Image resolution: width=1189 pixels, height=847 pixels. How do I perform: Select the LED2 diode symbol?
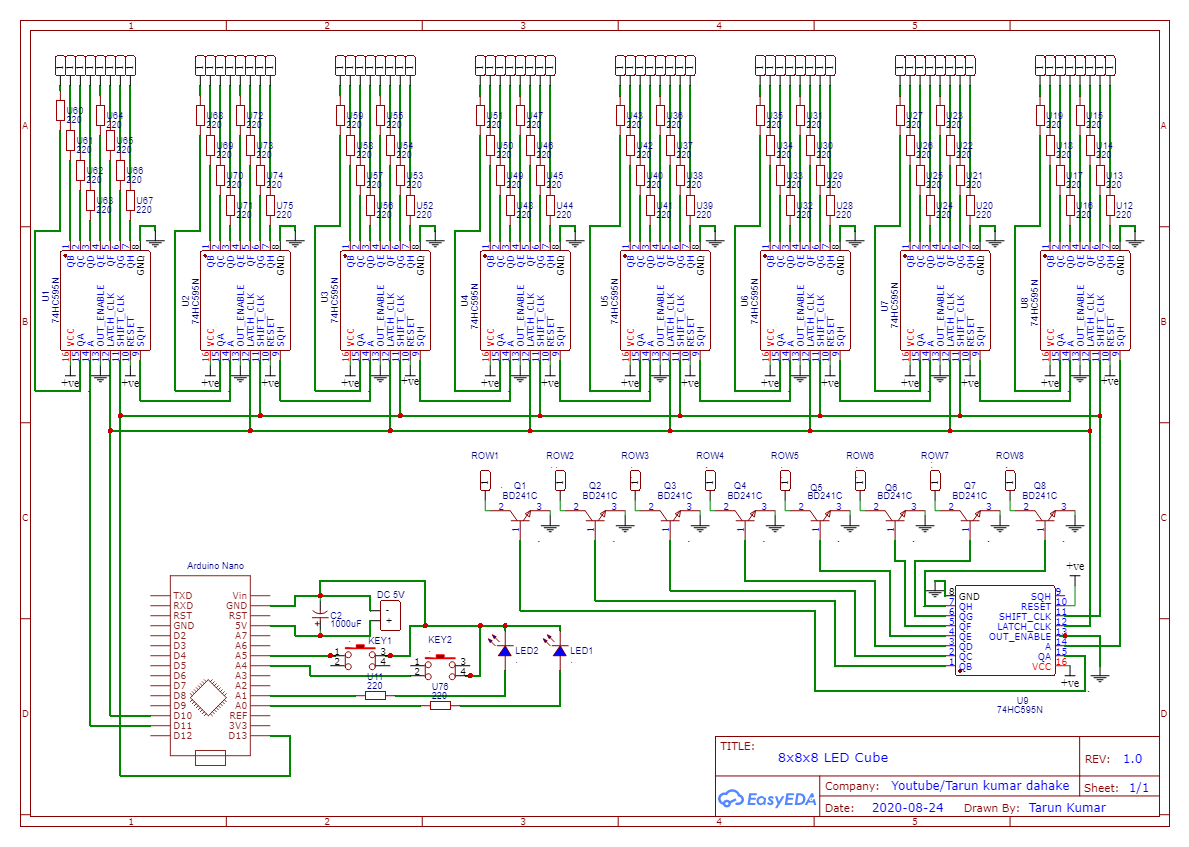tap(504, 651)
